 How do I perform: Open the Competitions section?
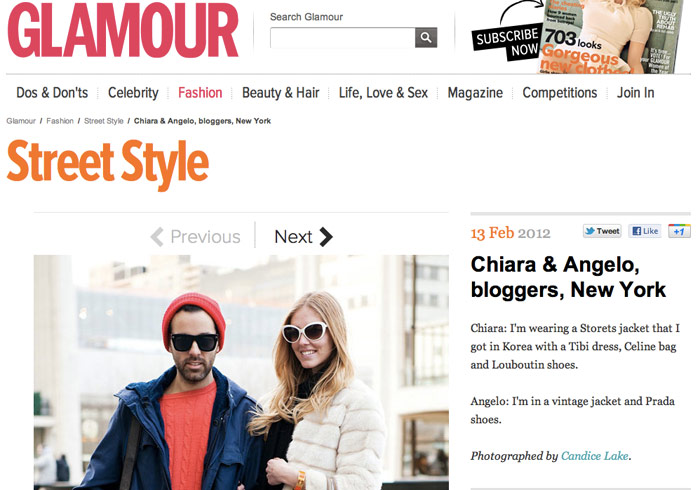pyautogui.click(x=560, y=93)
